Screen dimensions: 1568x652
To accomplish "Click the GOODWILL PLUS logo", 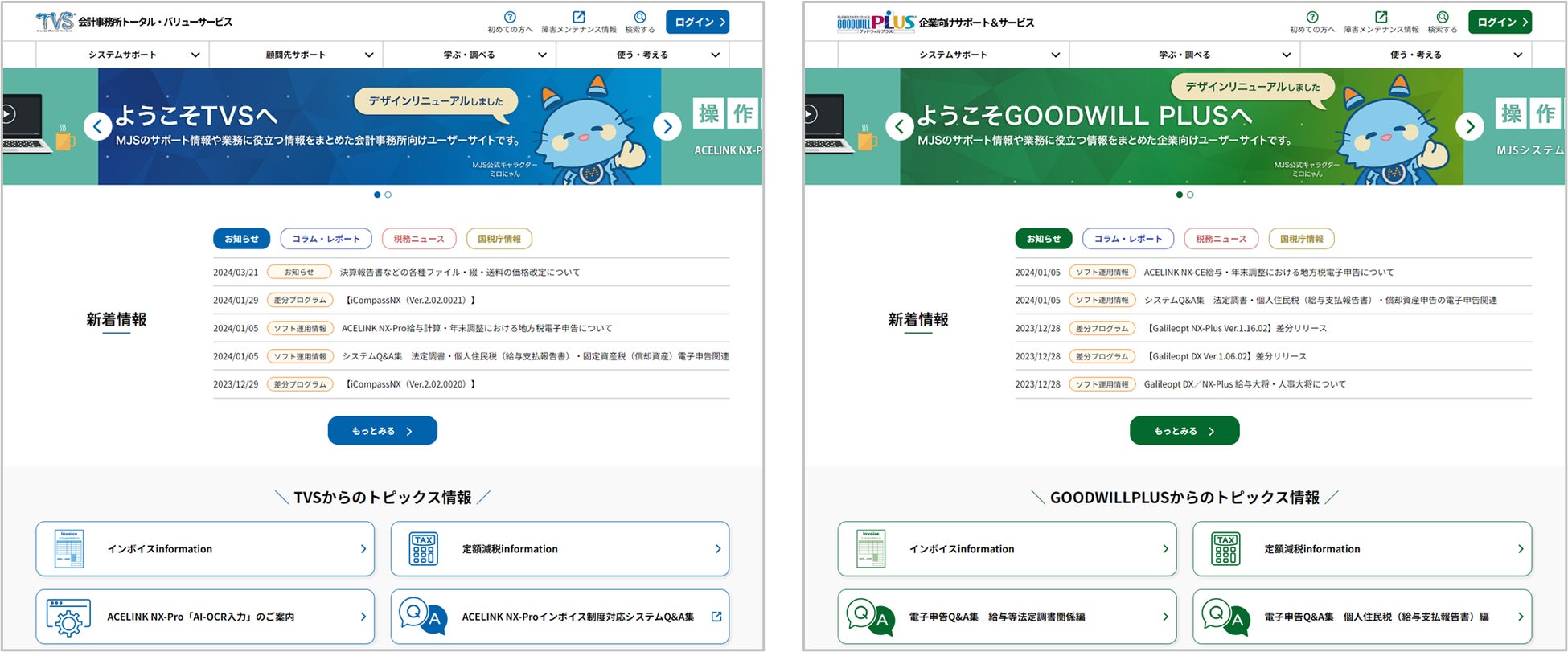I will tap(876, 22).
